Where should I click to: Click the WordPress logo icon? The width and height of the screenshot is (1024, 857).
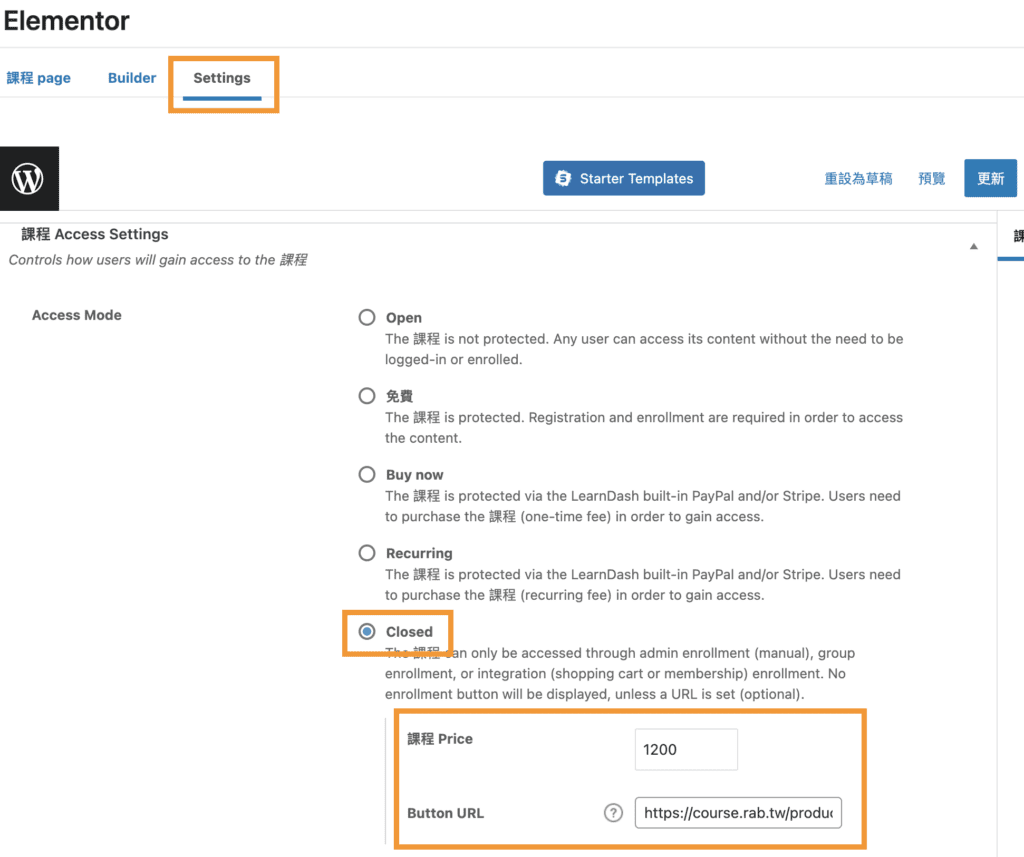[29, 179]
